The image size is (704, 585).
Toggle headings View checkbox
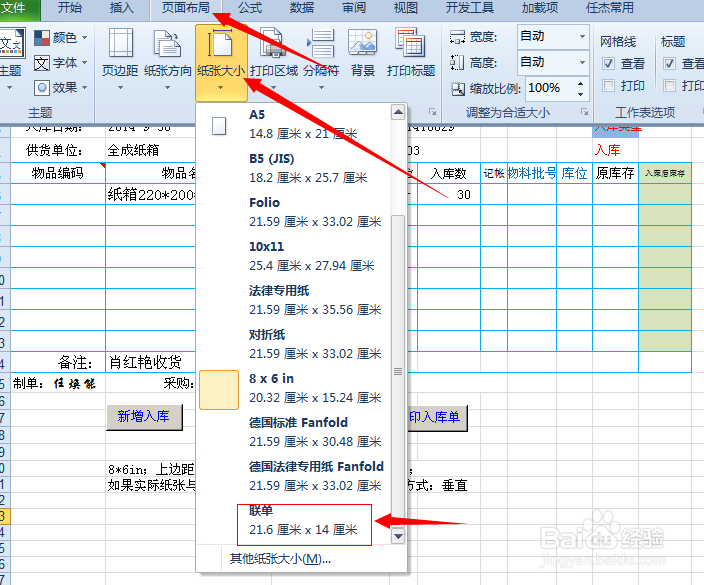point(669,64)
